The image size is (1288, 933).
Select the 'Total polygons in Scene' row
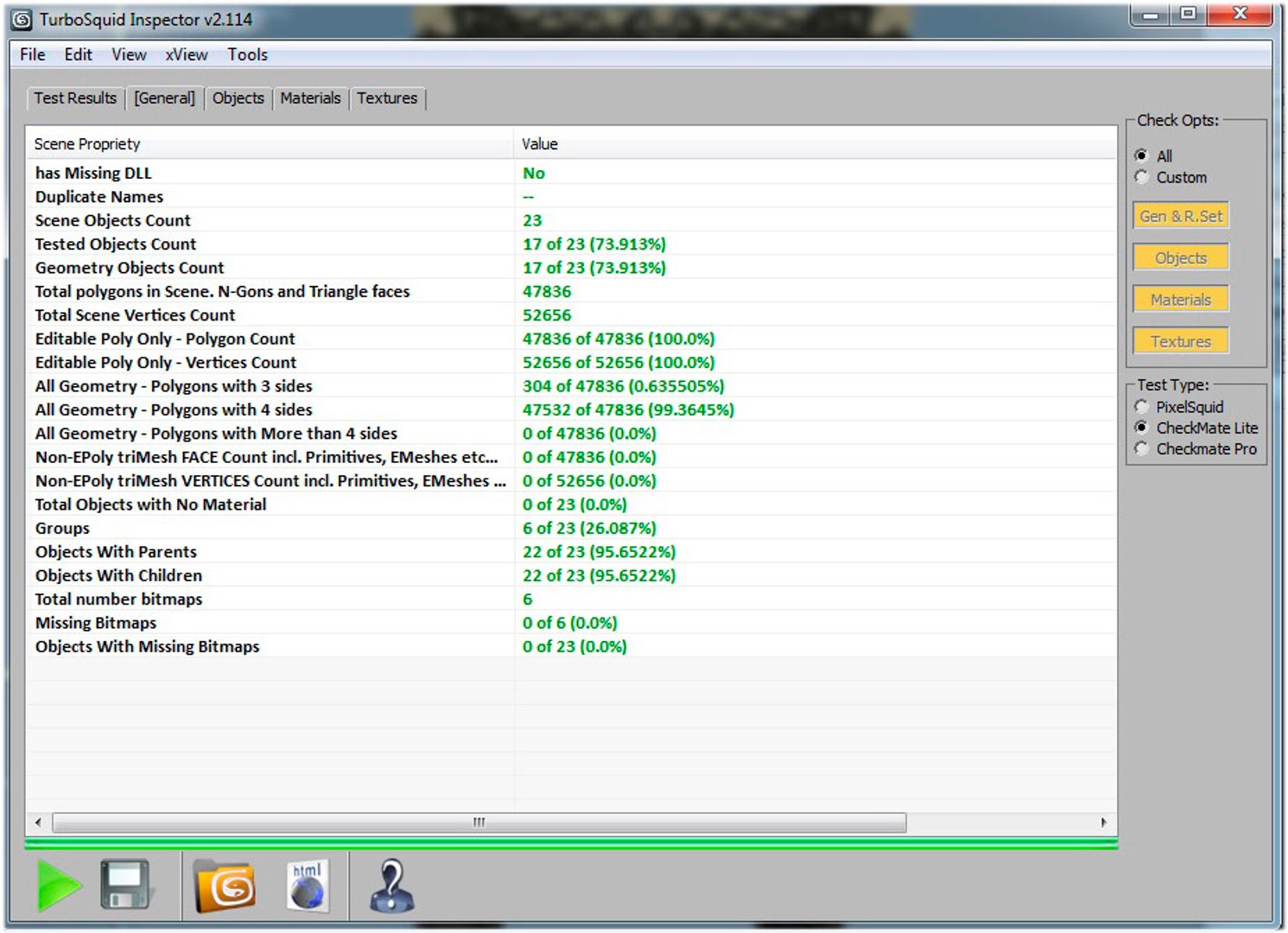point(571,291)
